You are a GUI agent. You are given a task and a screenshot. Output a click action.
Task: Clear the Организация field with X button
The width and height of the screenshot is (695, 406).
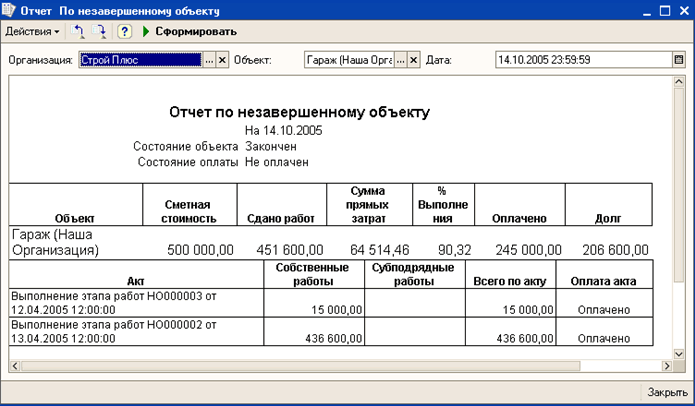(x=222, y=60)
